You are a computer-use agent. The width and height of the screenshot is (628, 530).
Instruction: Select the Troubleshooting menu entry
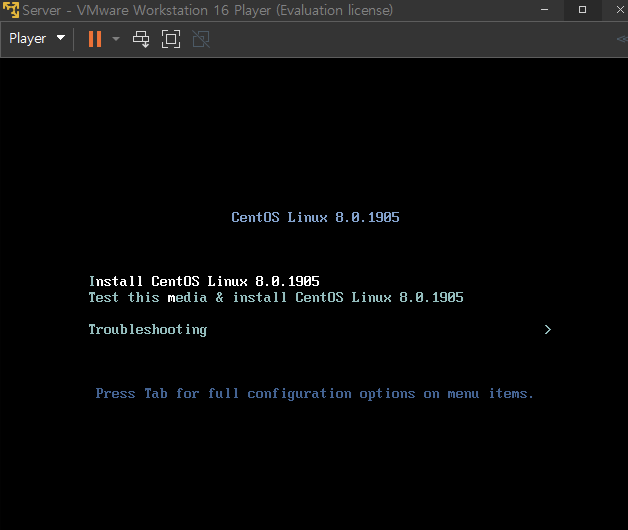point(148,330)
